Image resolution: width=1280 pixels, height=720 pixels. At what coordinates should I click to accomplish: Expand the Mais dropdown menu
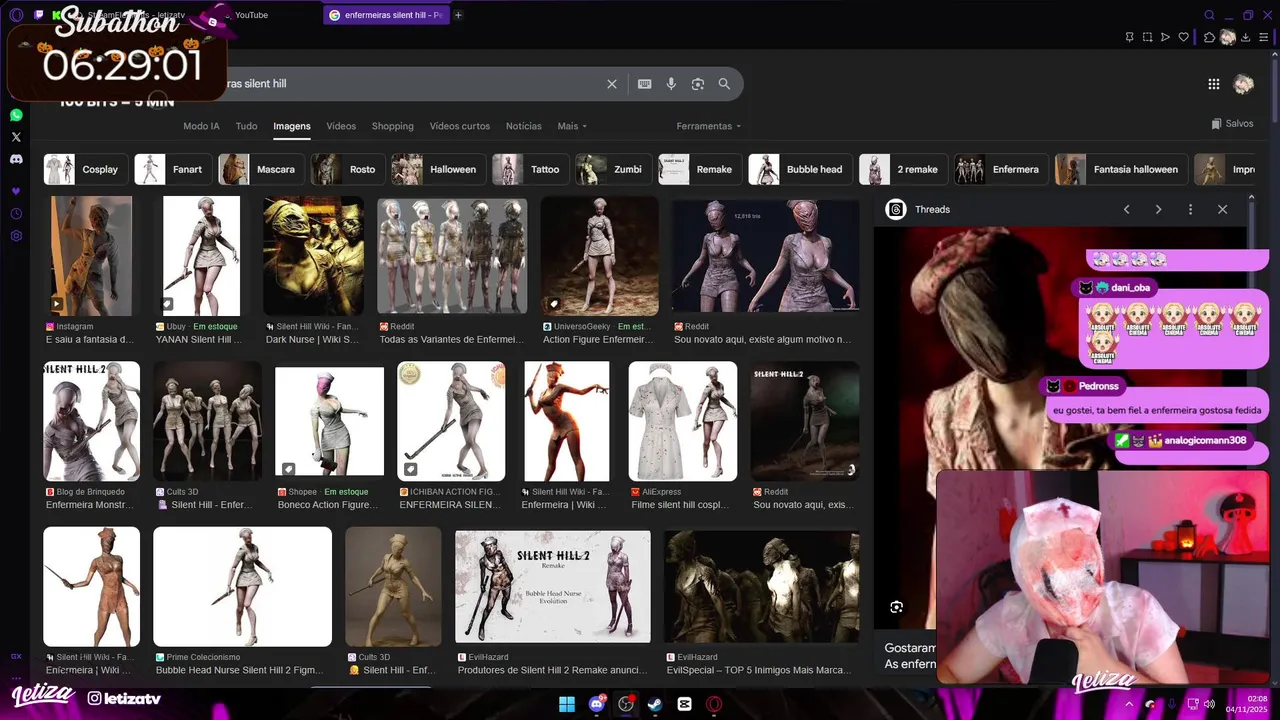pyautogui.click(x=572, y=126)
